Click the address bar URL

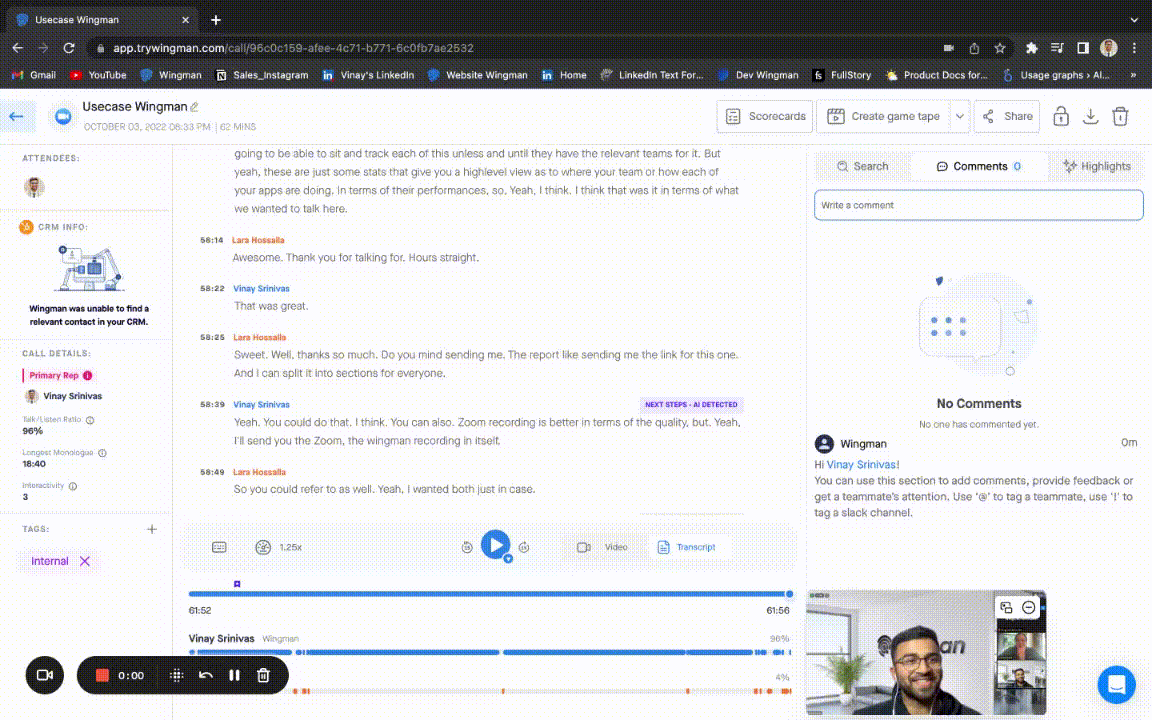293,48
